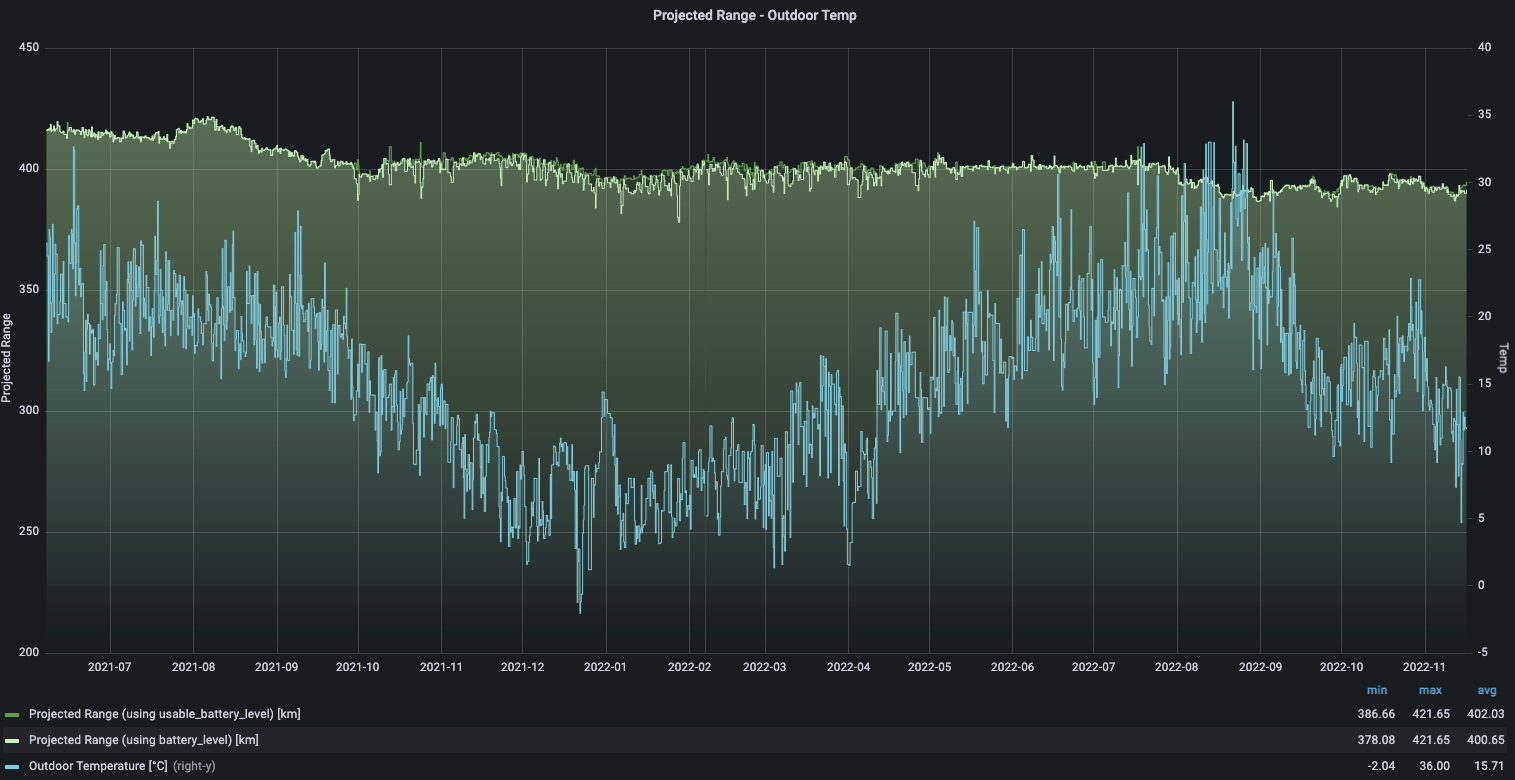Click the 2021-11 x-axis date label
The image size is (1515, 780).
(x=440, y=666)
